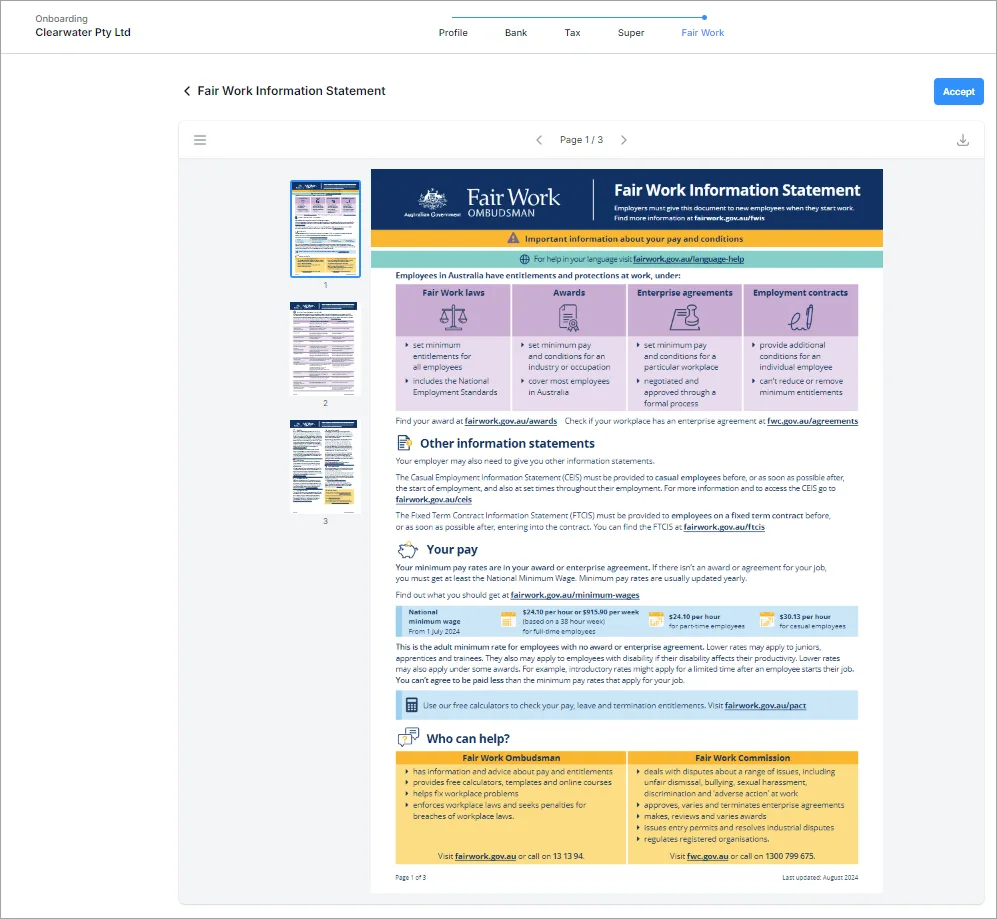
Task: Click the Other information statements heading
Action: [507, 443]
